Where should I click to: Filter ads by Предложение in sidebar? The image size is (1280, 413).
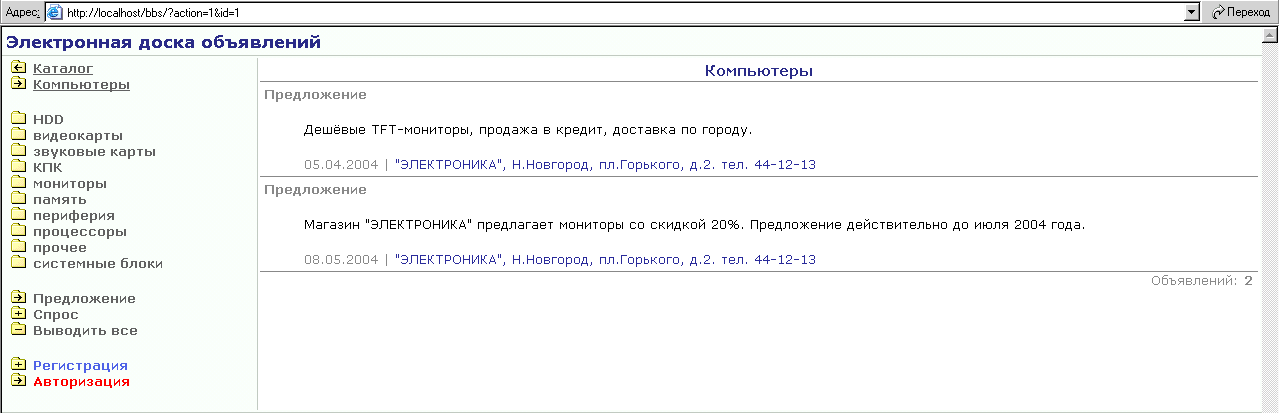[84, 299]
